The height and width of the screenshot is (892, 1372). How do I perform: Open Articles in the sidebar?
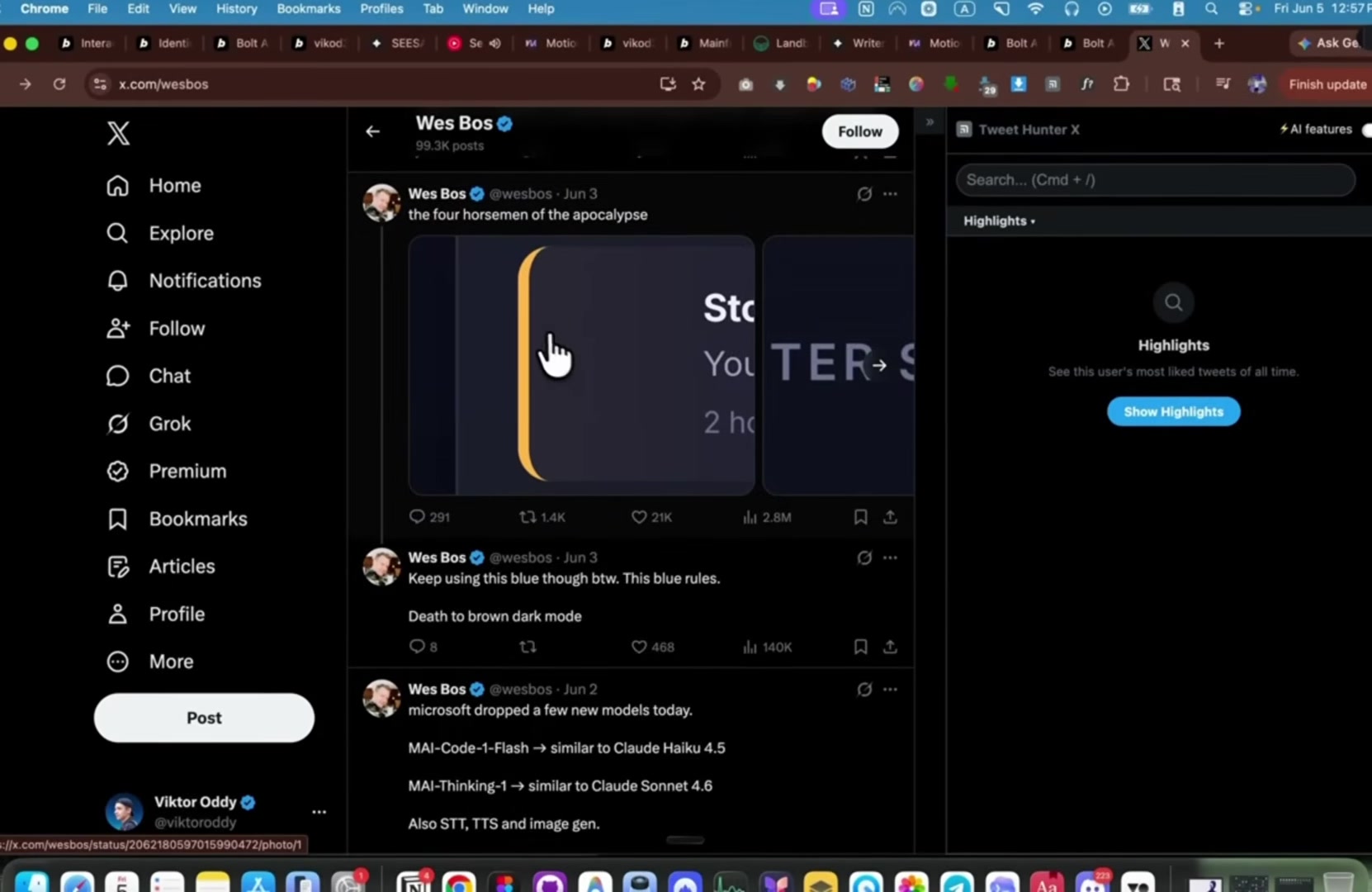[161, 567]
